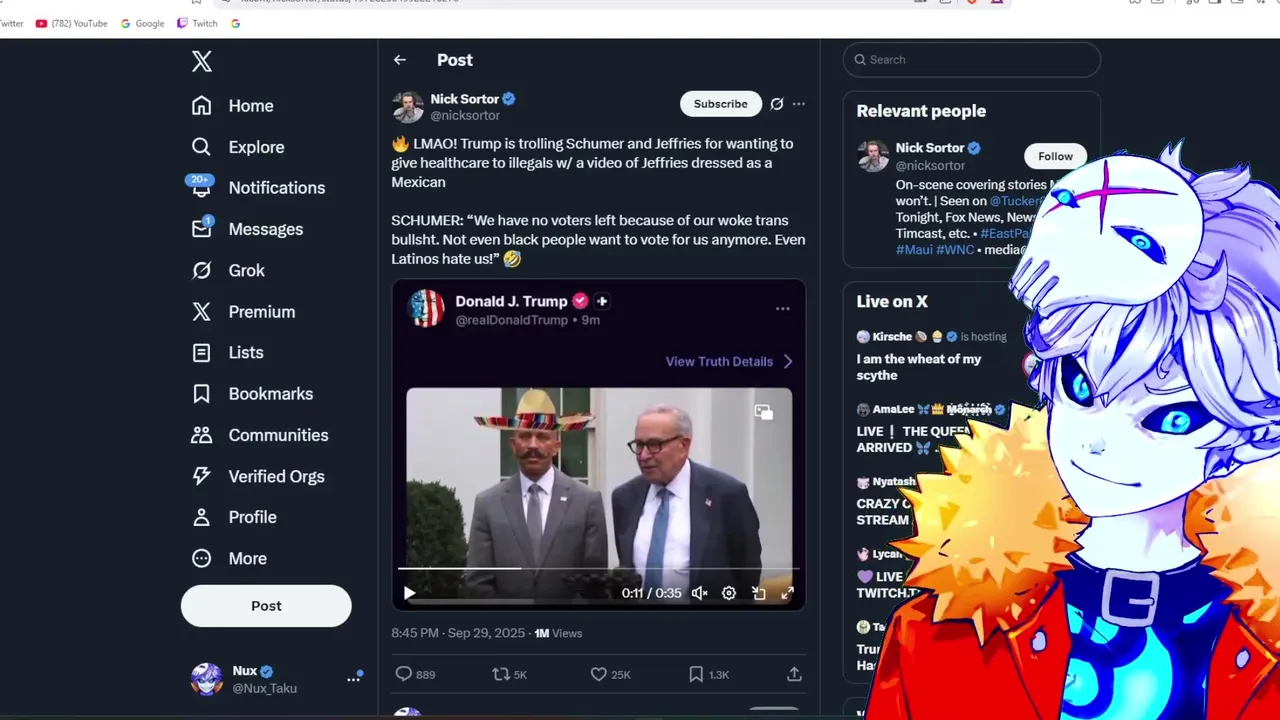Open Premium in sidebar
This screenshot has height=720, width=1280.
click(243, 312)
